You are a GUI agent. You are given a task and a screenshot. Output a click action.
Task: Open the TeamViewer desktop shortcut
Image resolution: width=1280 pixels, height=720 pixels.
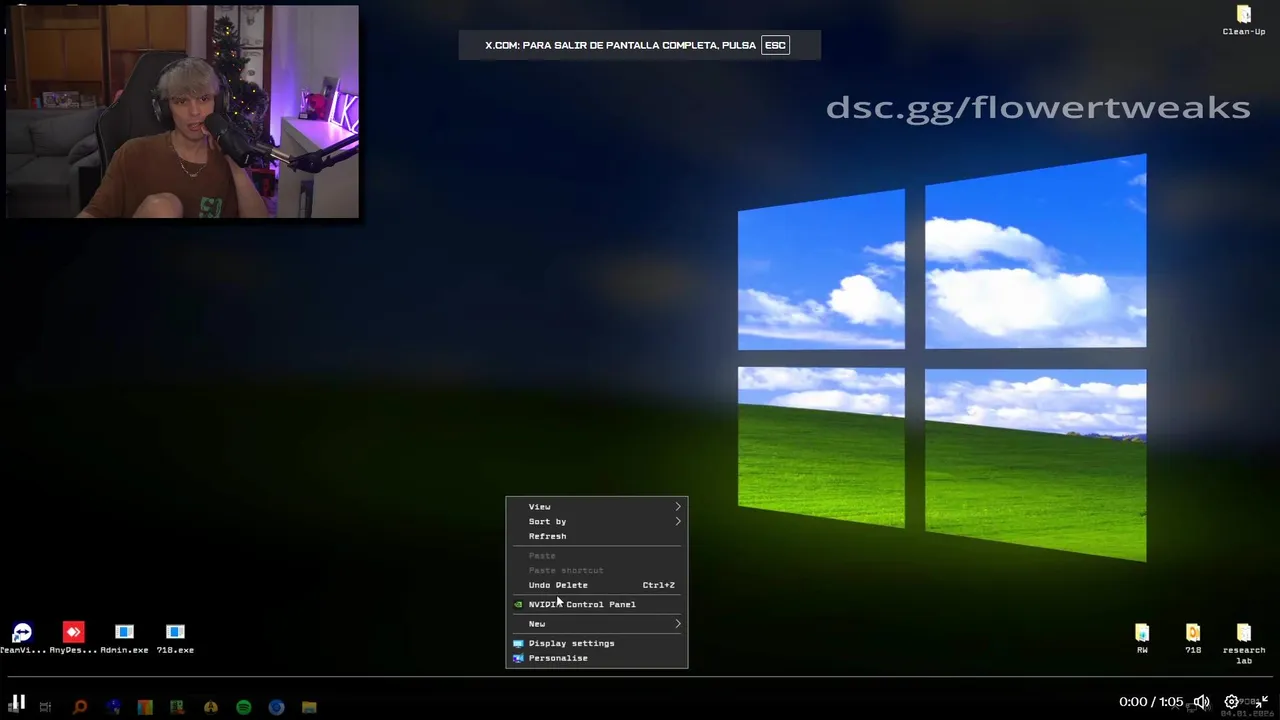click(x=22, y=638)
